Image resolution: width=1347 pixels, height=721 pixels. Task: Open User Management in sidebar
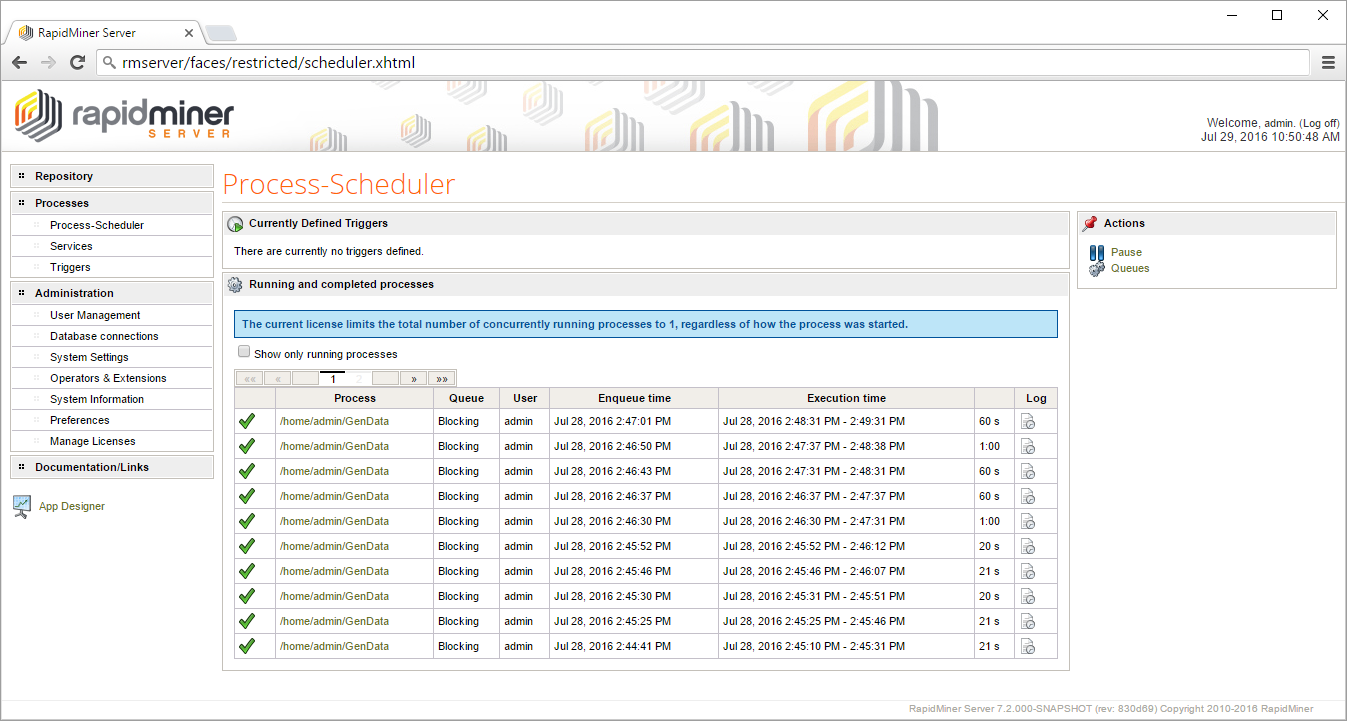pos(95,315)
